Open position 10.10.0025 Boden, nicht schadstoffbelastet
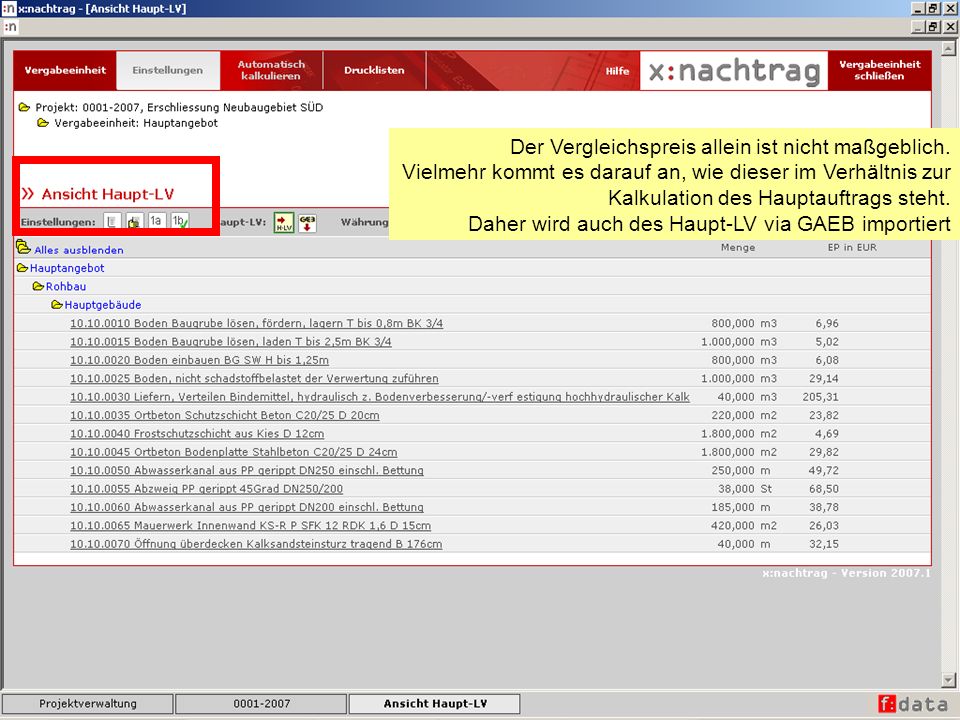This screenshot has width=960, height=720. tap(254, 378)
